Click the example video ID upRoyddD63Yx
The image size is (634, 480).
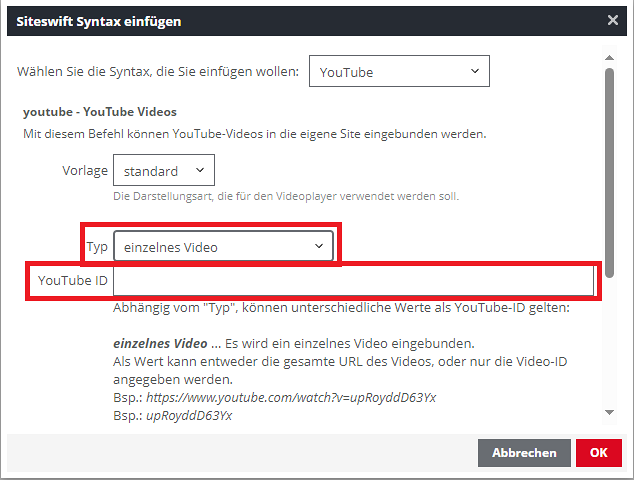[x=188, y=416]
